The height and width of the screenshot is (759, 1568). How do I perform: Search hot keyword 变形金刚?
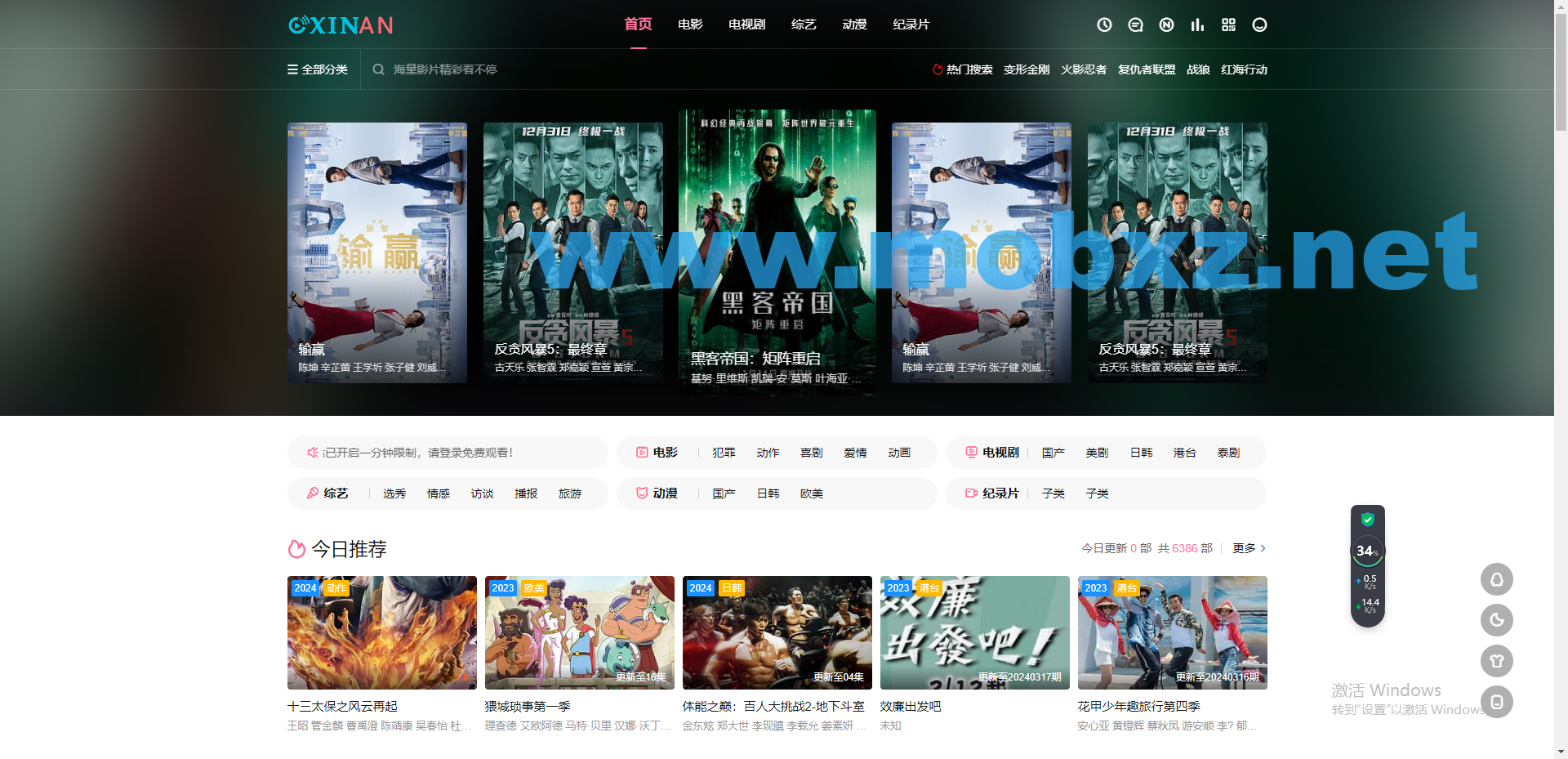(x=1027, y=69)
